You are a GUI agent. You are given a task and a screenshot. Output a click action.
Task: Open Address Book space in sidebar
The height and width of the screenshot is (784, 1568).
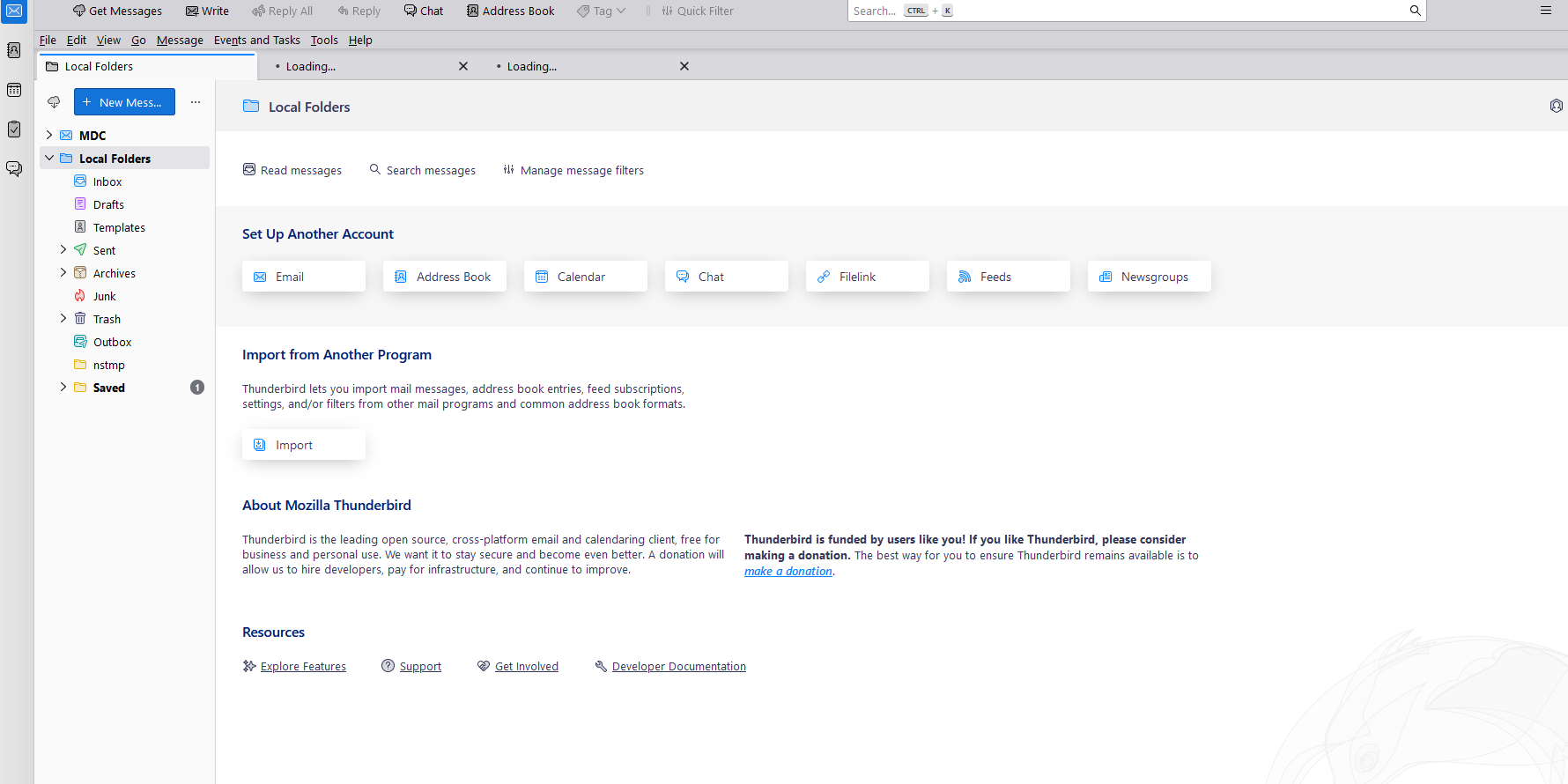(14, 50)
